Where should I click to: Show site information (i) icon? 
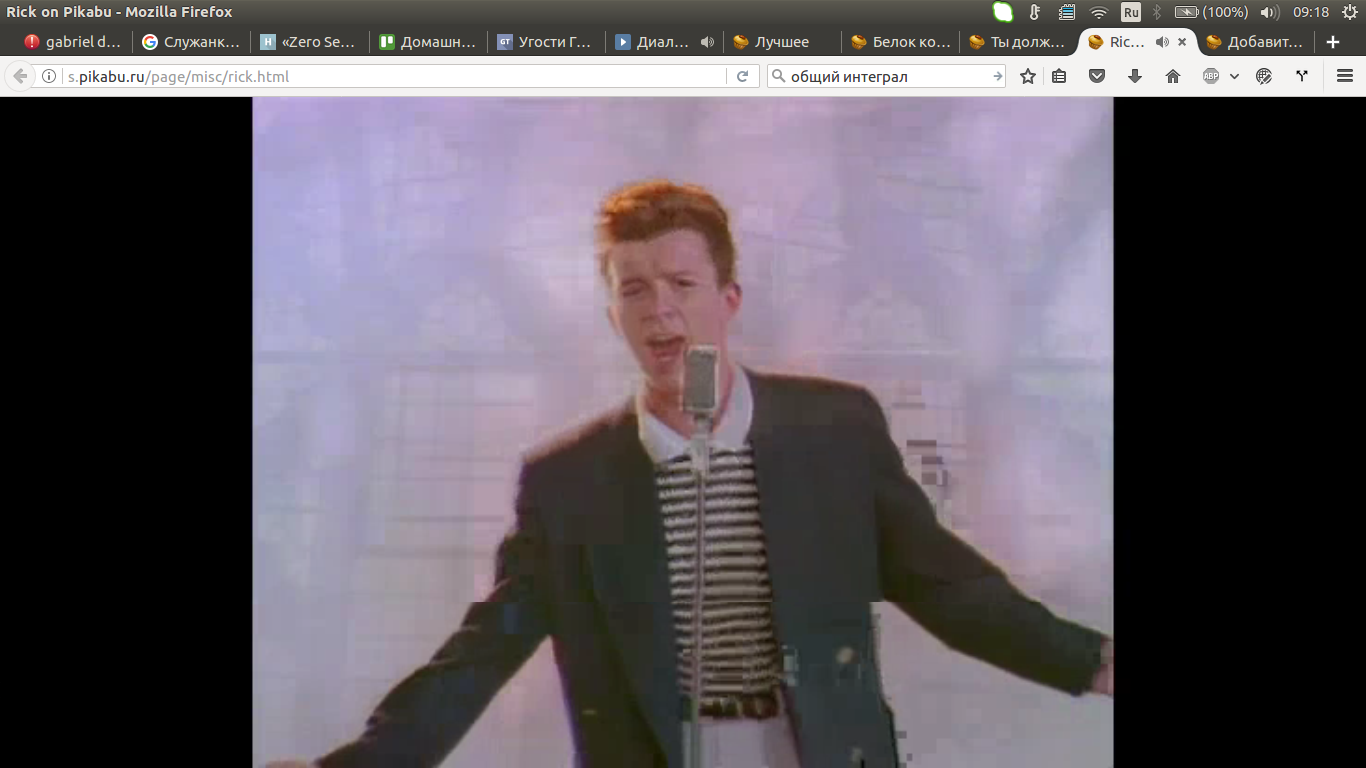48,76
